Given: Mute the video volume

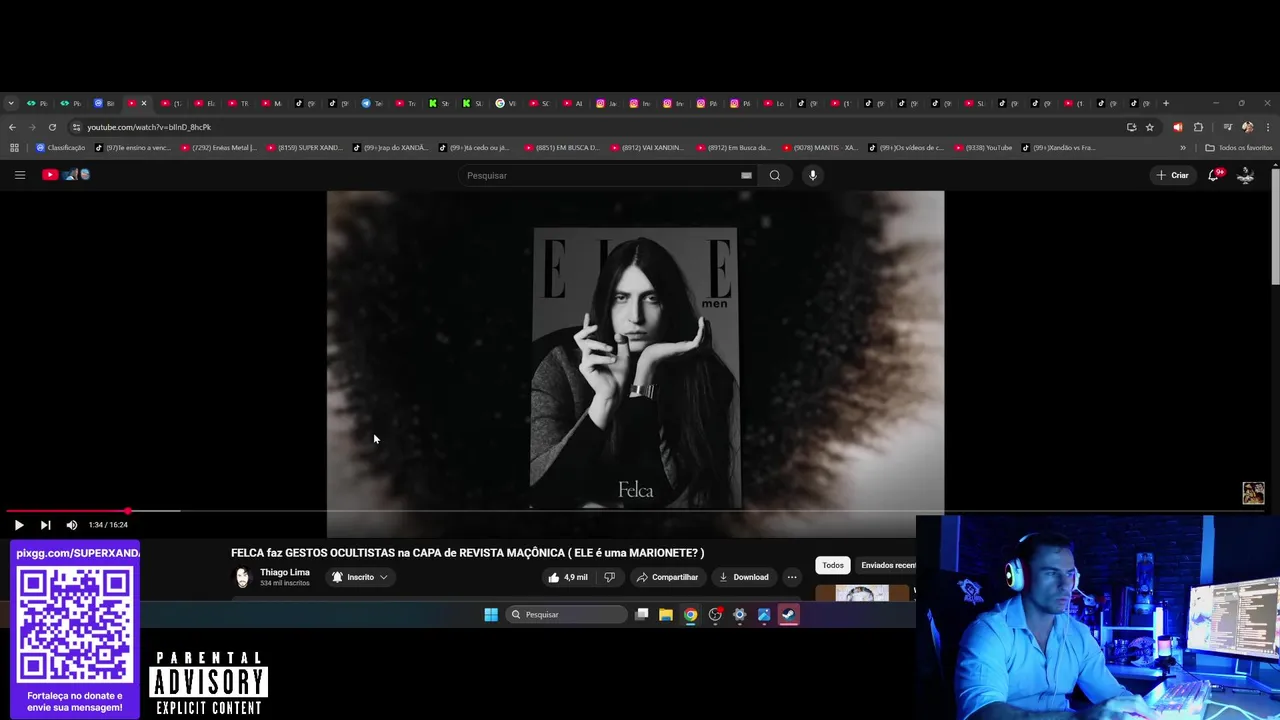Looking at the screenshot, I should coord(72,525).
